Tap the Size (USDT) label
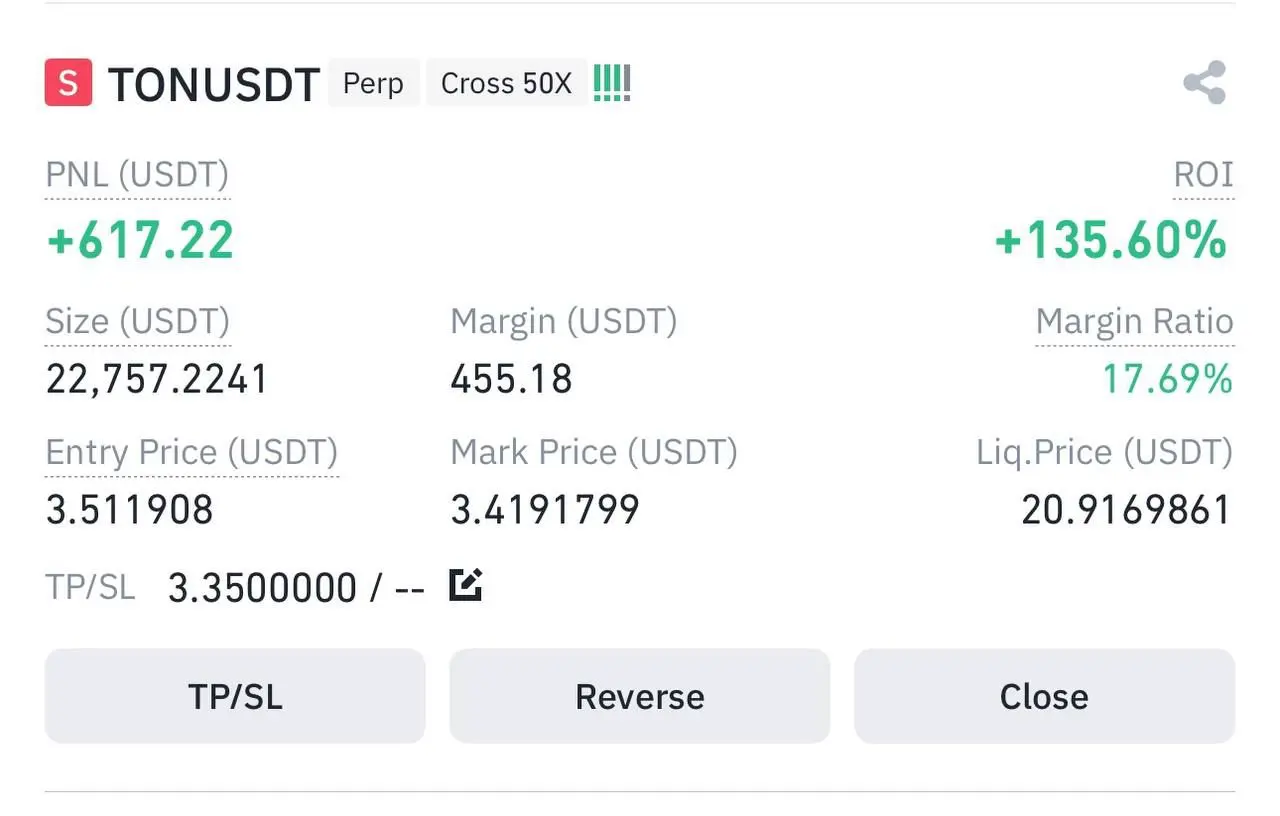Viewport: 1280px width, 816px height. point(138,322)
